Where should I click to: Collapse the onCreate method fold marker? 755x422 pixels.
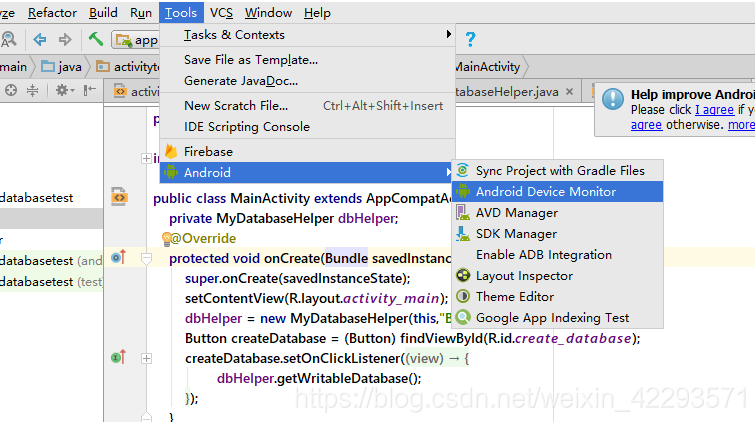tap(146, 259)
